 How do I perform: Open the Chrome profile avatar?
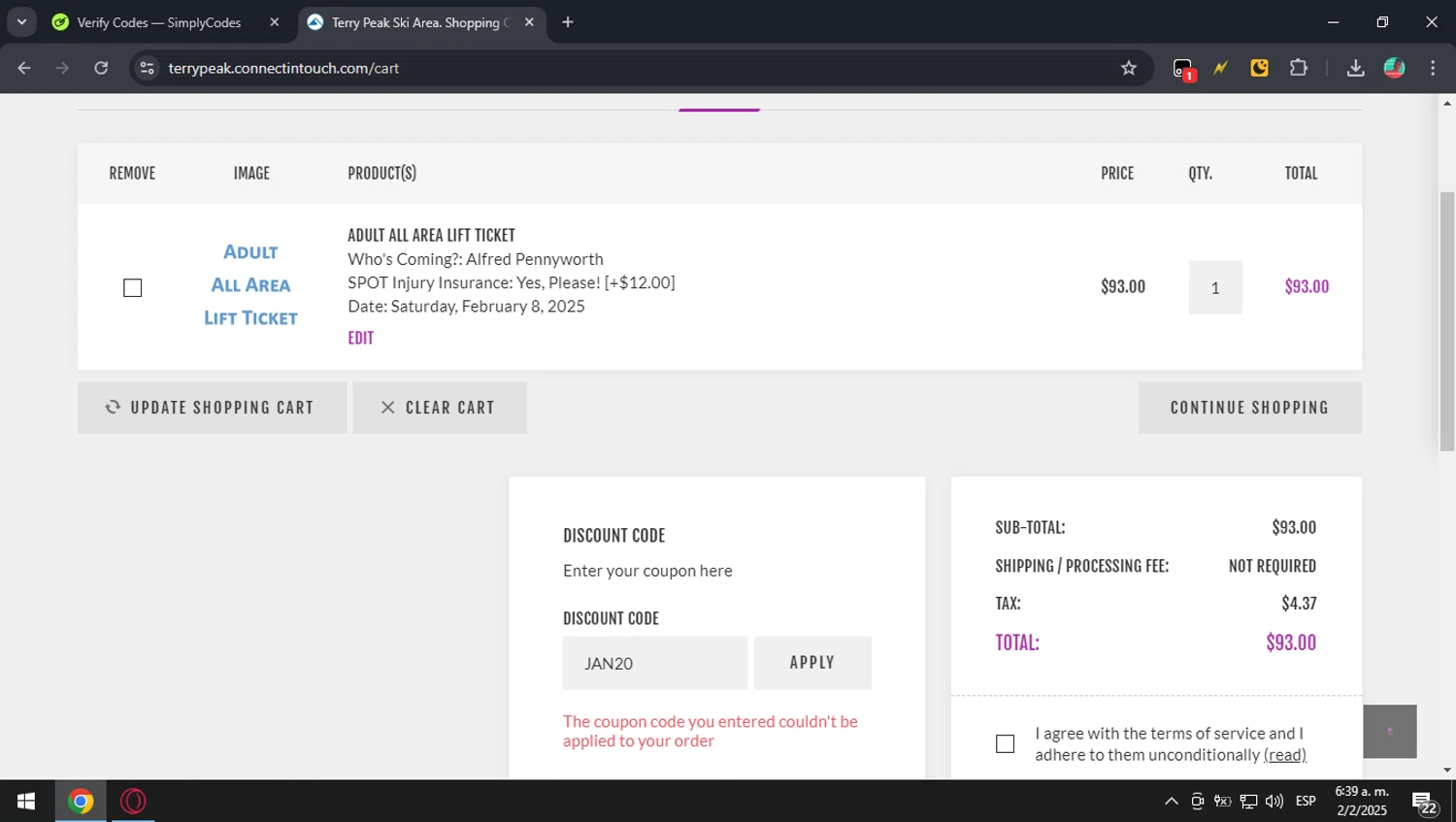(x=1394, y=68)
